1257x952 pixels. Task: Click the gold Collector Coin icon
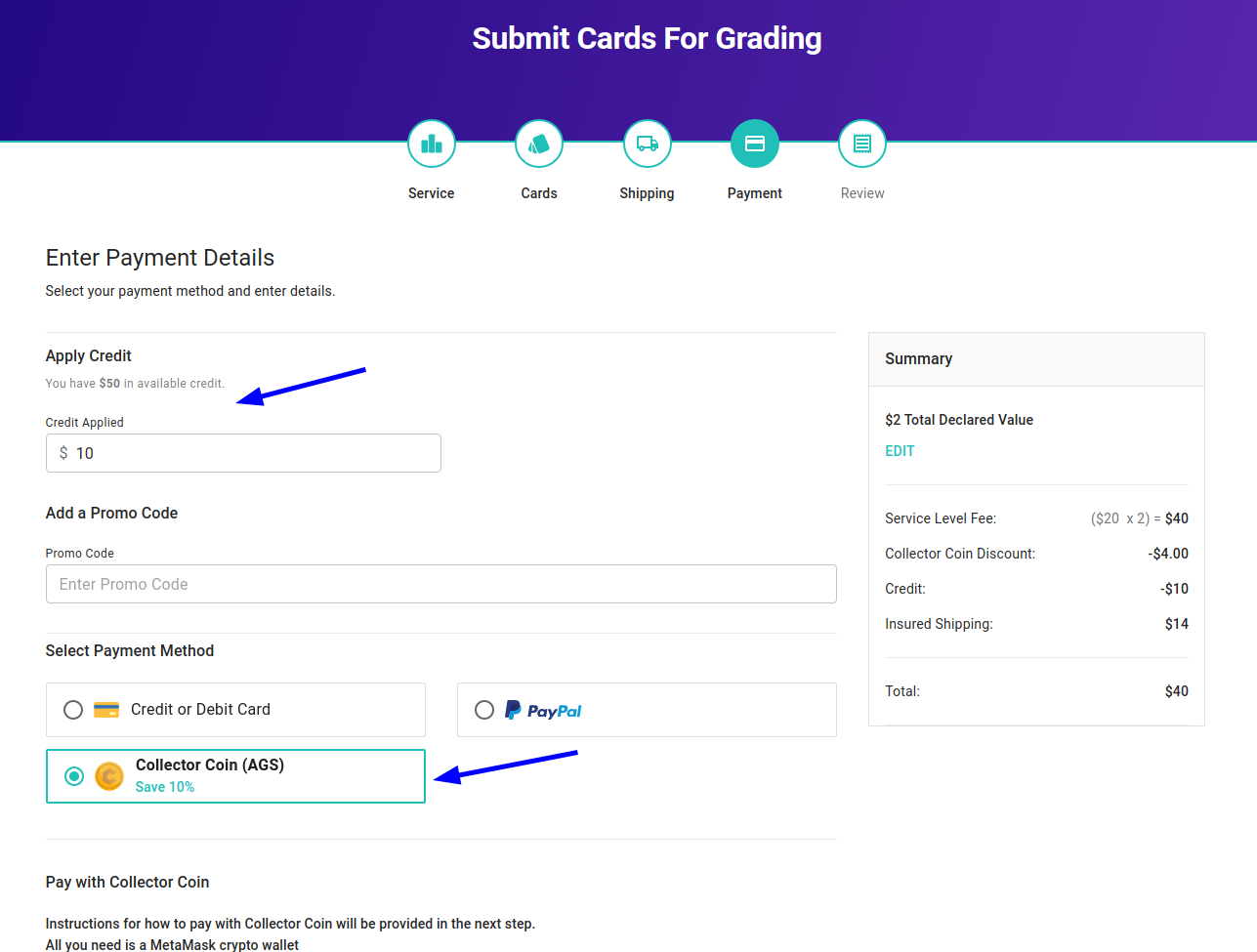click(x=109, y=776)
